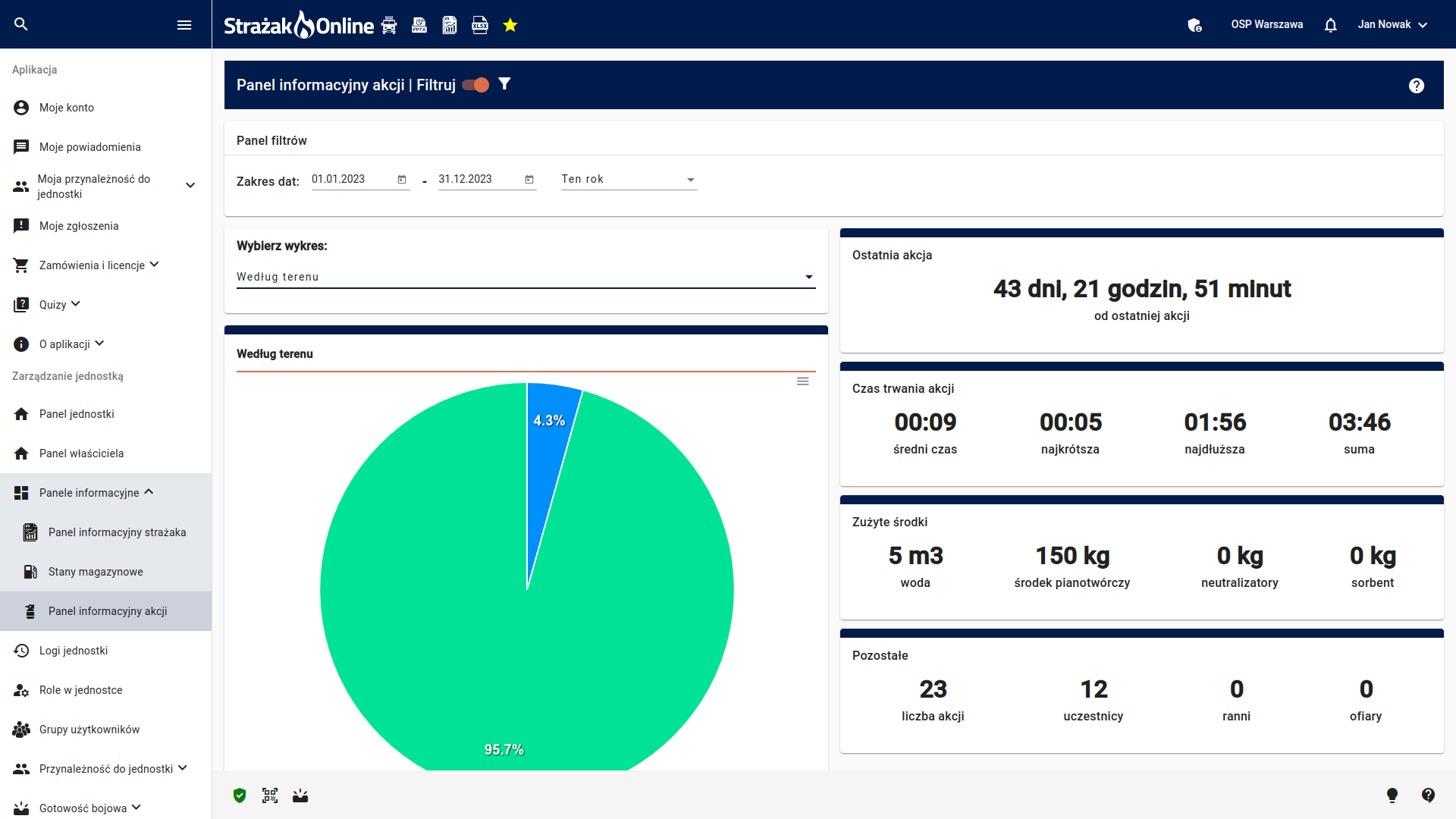The width and height of the screenshot is (1456, 819).
Task: Open the Jan Nowak user menu
Action: (x=1392, y=25)
